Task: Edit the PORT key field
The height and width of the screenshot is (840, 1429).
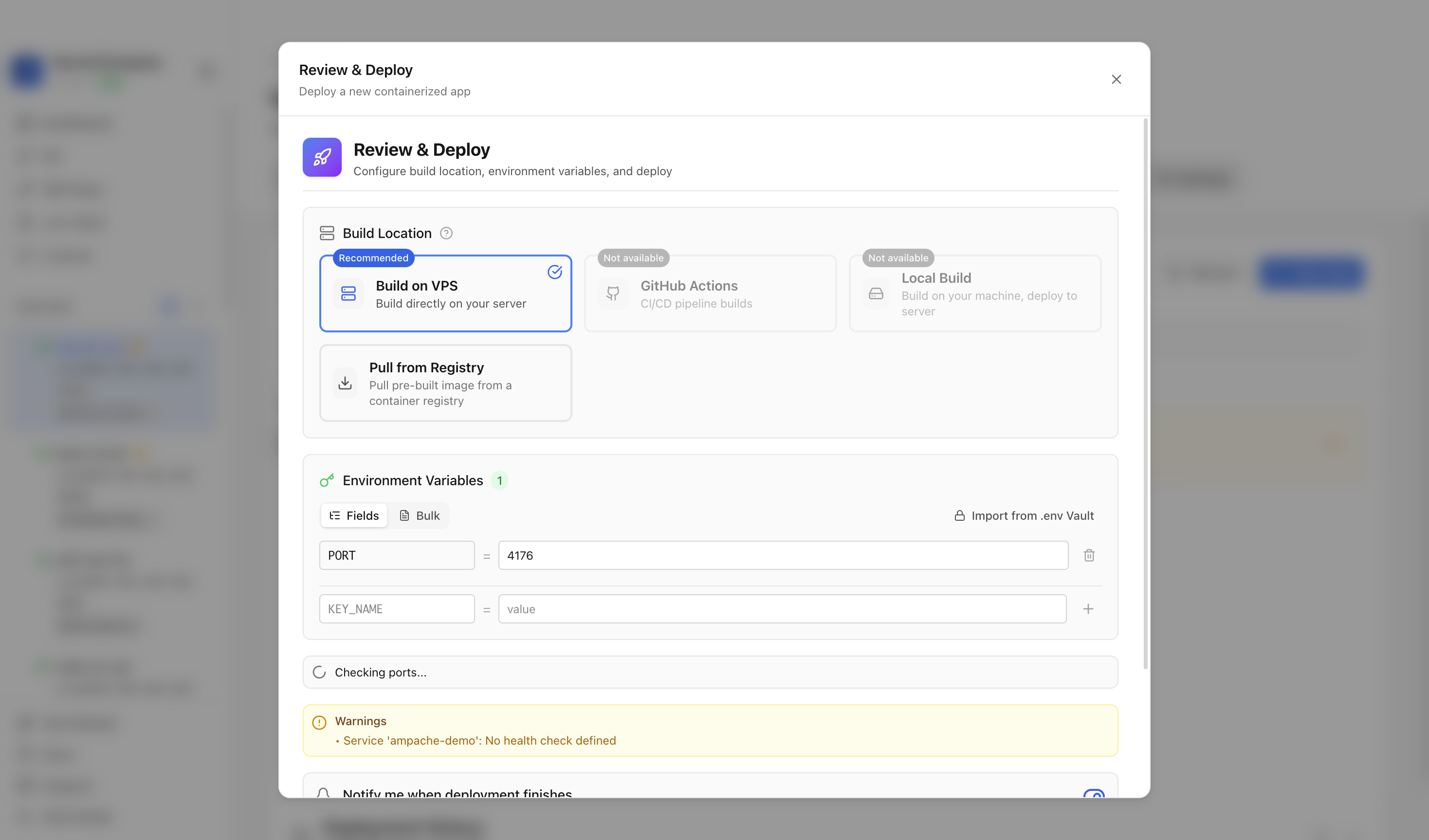Action: [397, 555]
